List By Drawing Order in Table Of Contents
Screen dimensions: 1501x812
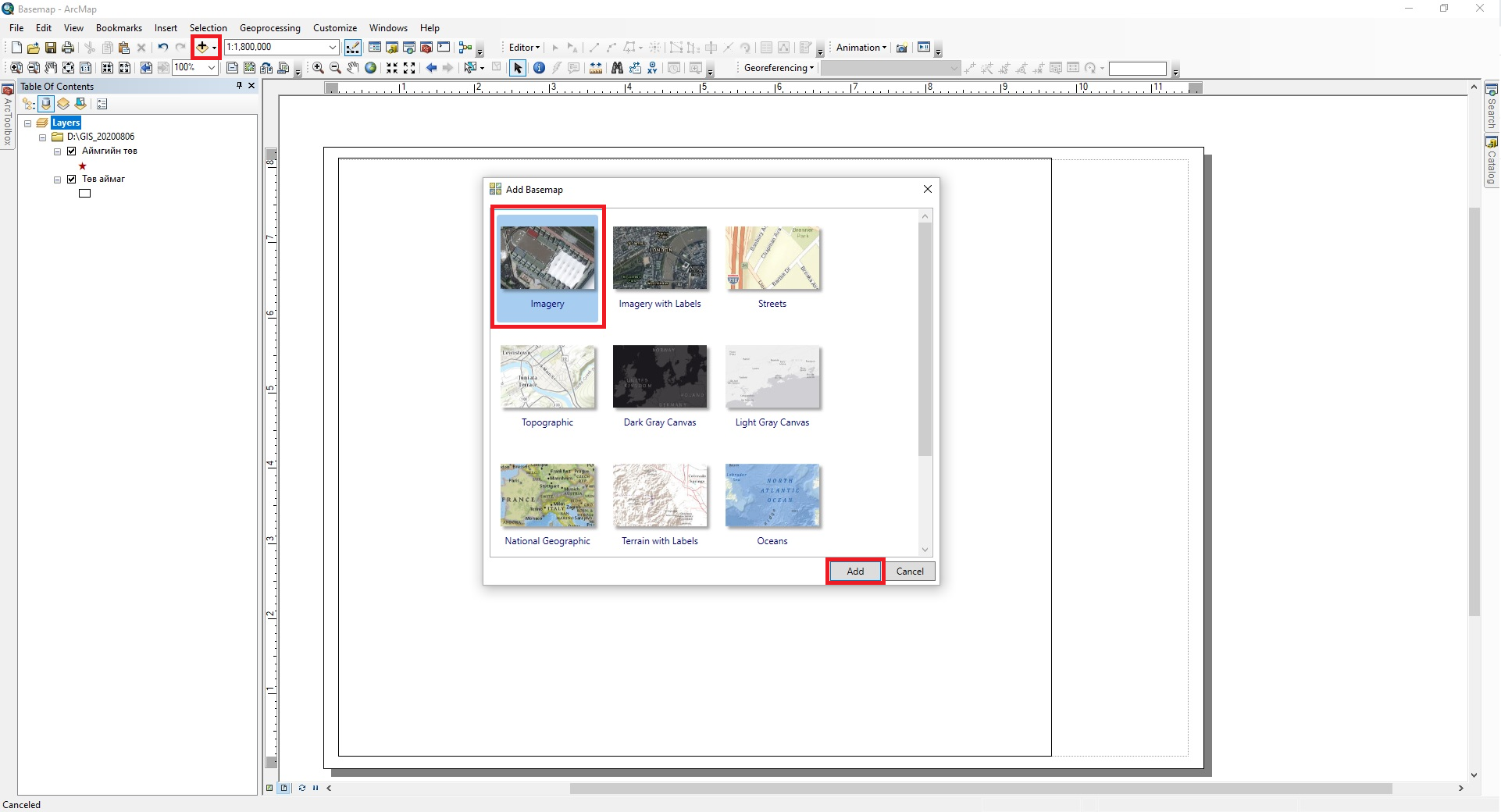tap(29, 104)
